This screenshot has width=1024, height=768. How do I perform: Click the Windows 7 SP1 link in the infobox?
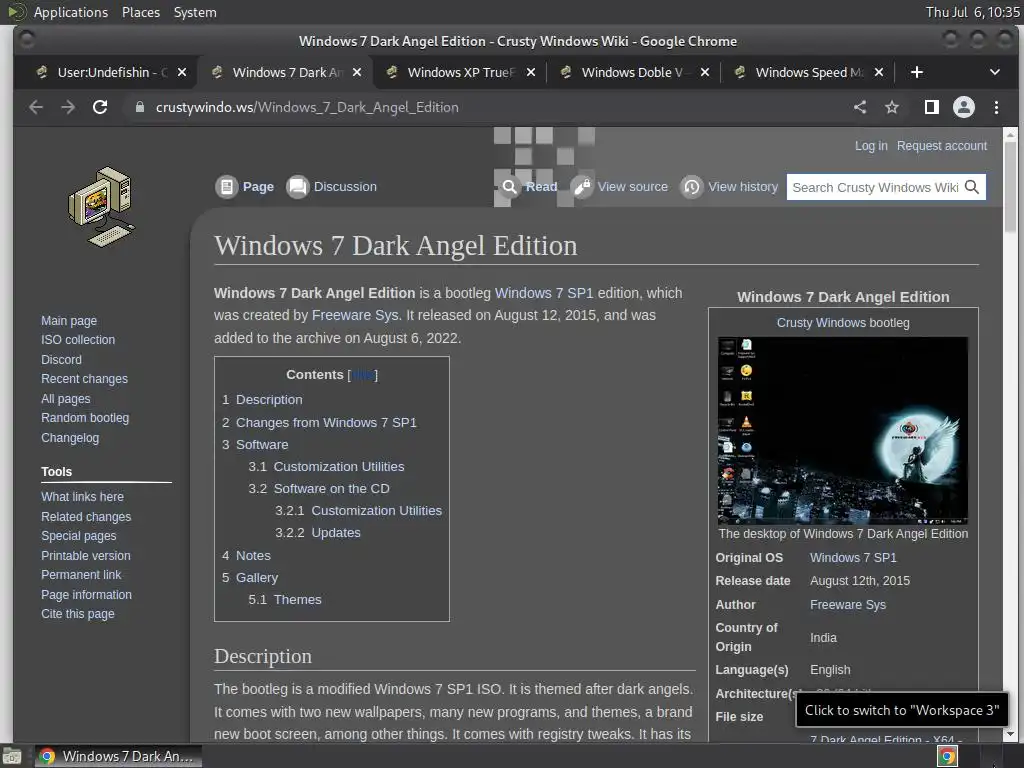(x=853, y=558)
